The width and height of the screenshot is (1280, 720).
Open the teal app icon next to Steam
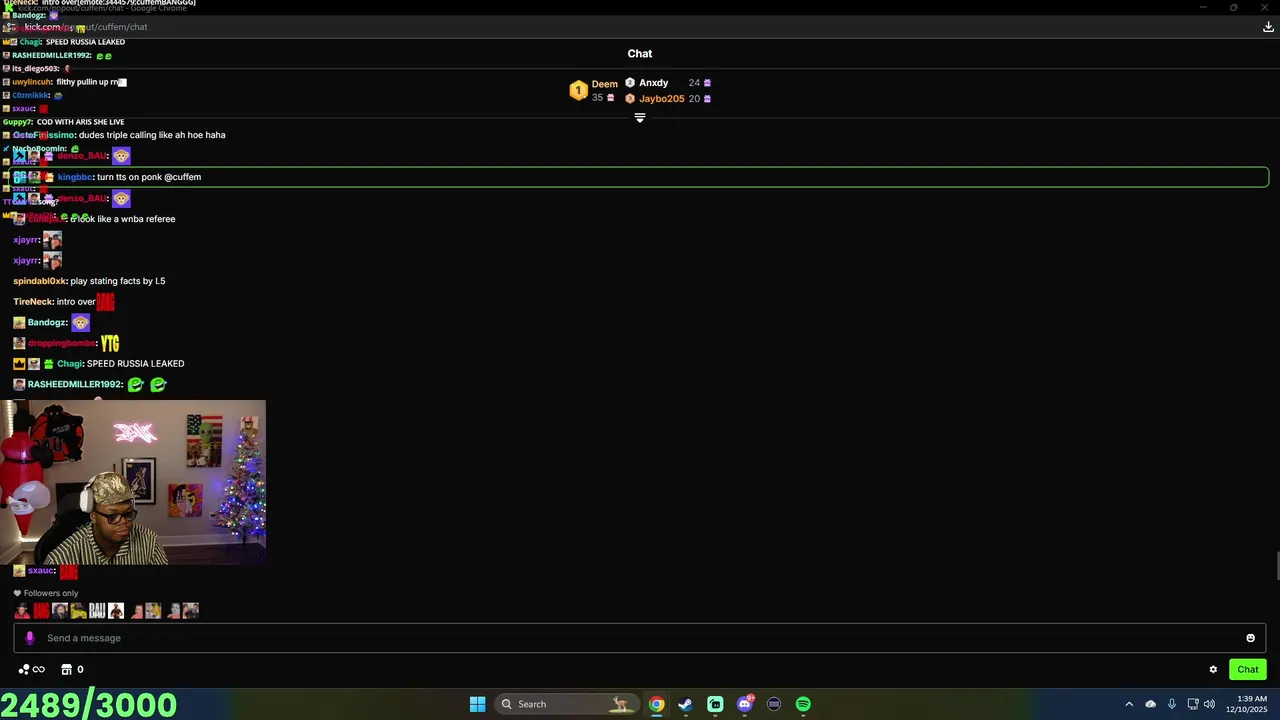click(x=715, y=704)
